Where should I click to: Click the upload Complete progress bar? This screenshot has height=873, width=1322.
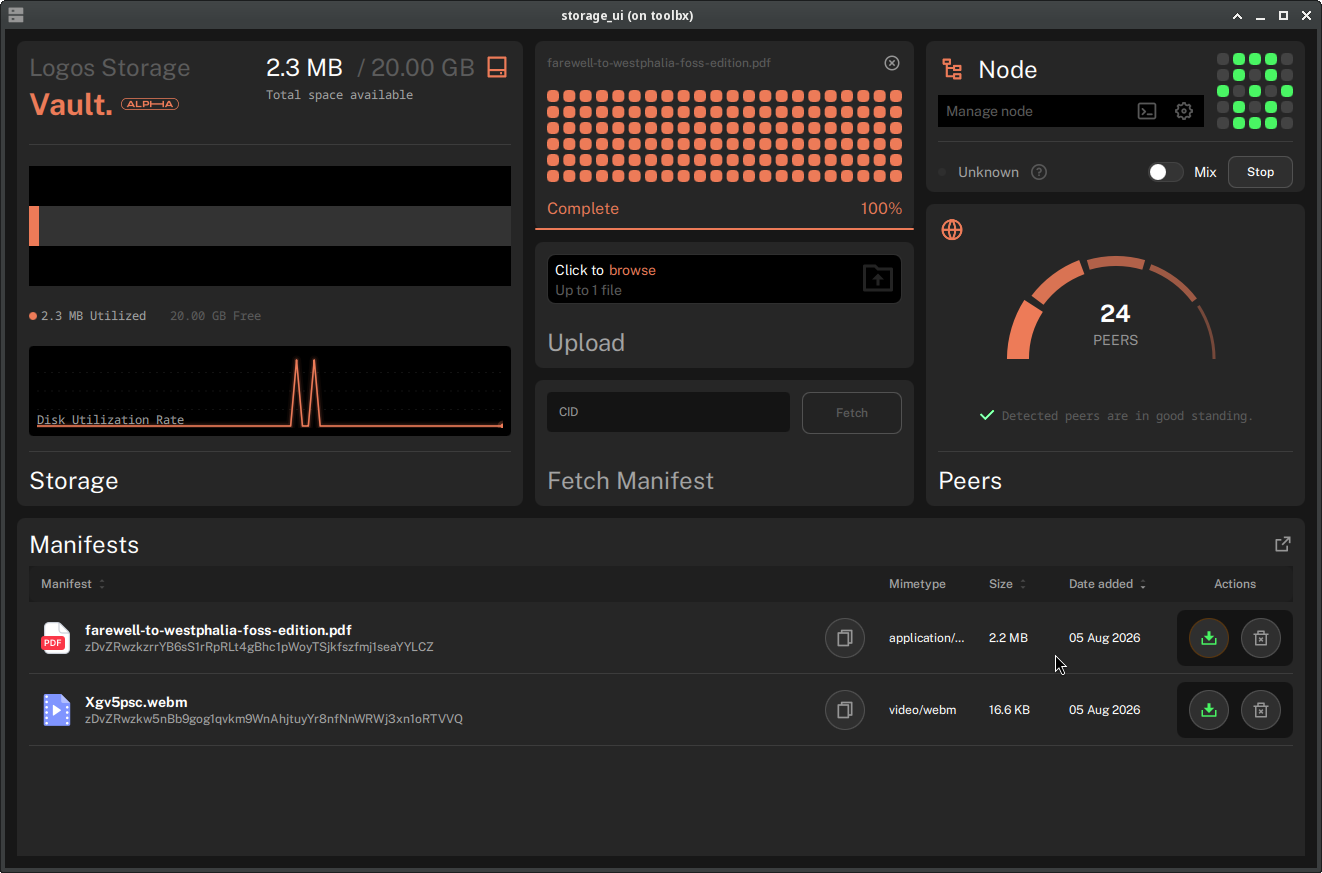[724, 229]
